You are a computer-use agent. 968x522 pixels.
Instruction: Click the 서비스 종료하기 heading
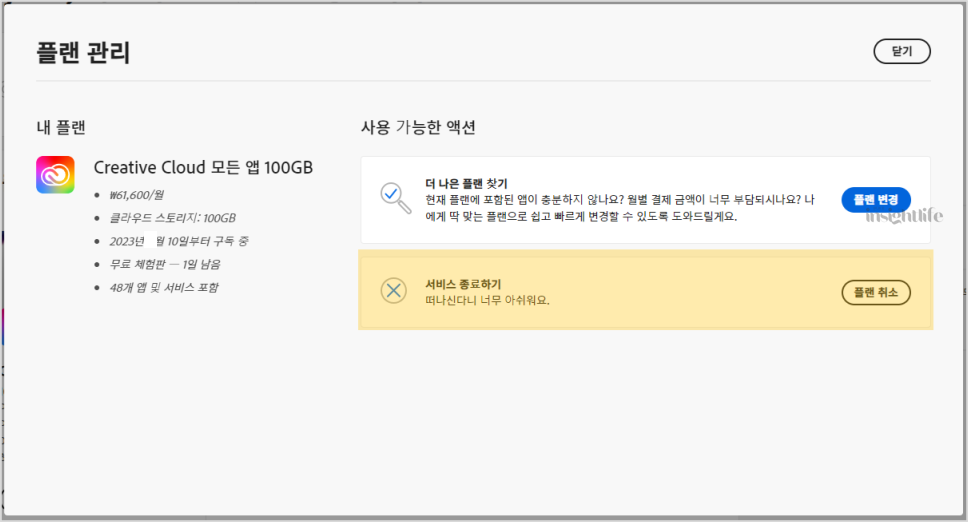463,284
